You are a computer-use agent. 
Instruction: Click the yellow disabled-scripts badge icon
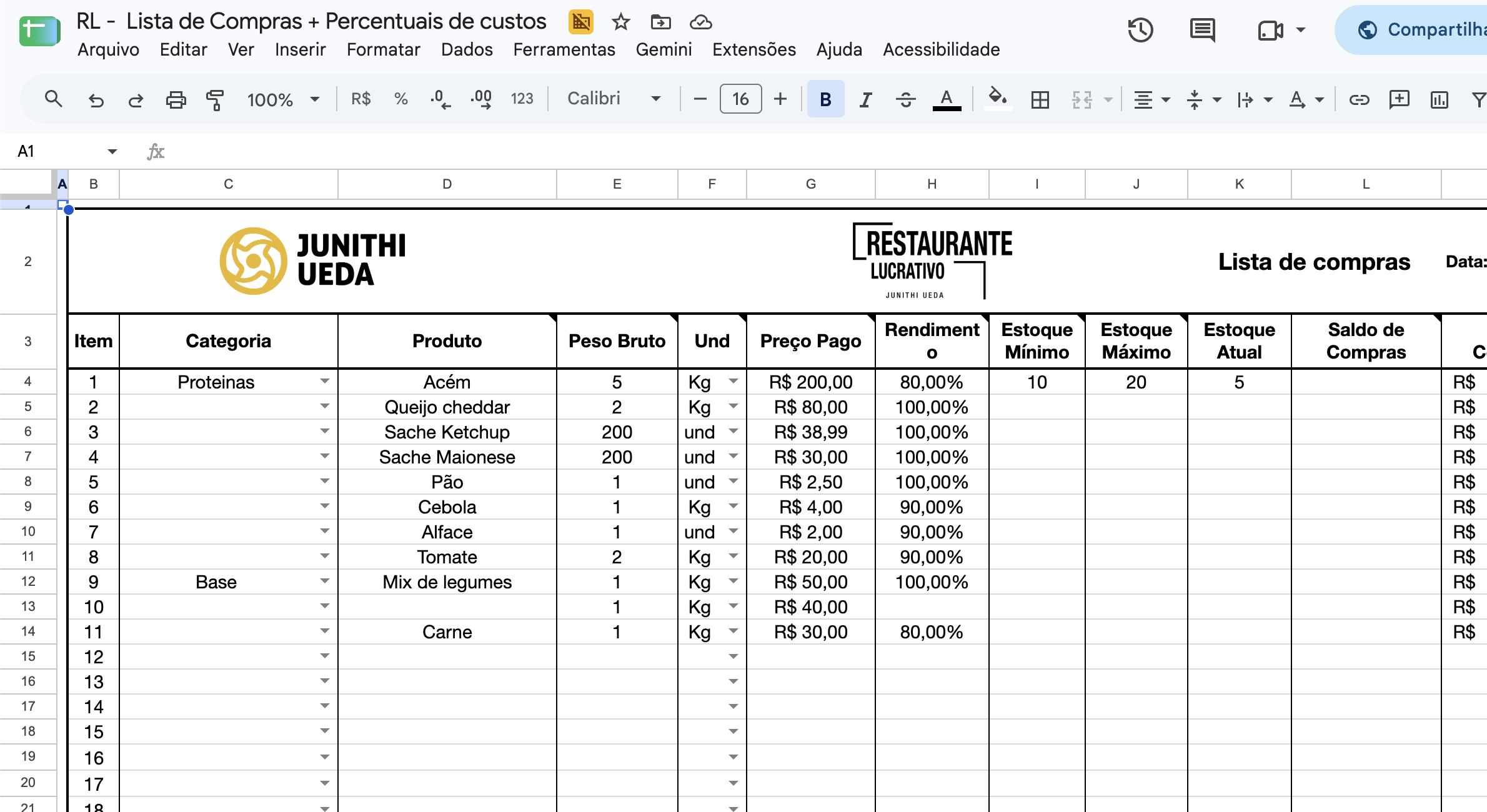[x=580, y=22]
